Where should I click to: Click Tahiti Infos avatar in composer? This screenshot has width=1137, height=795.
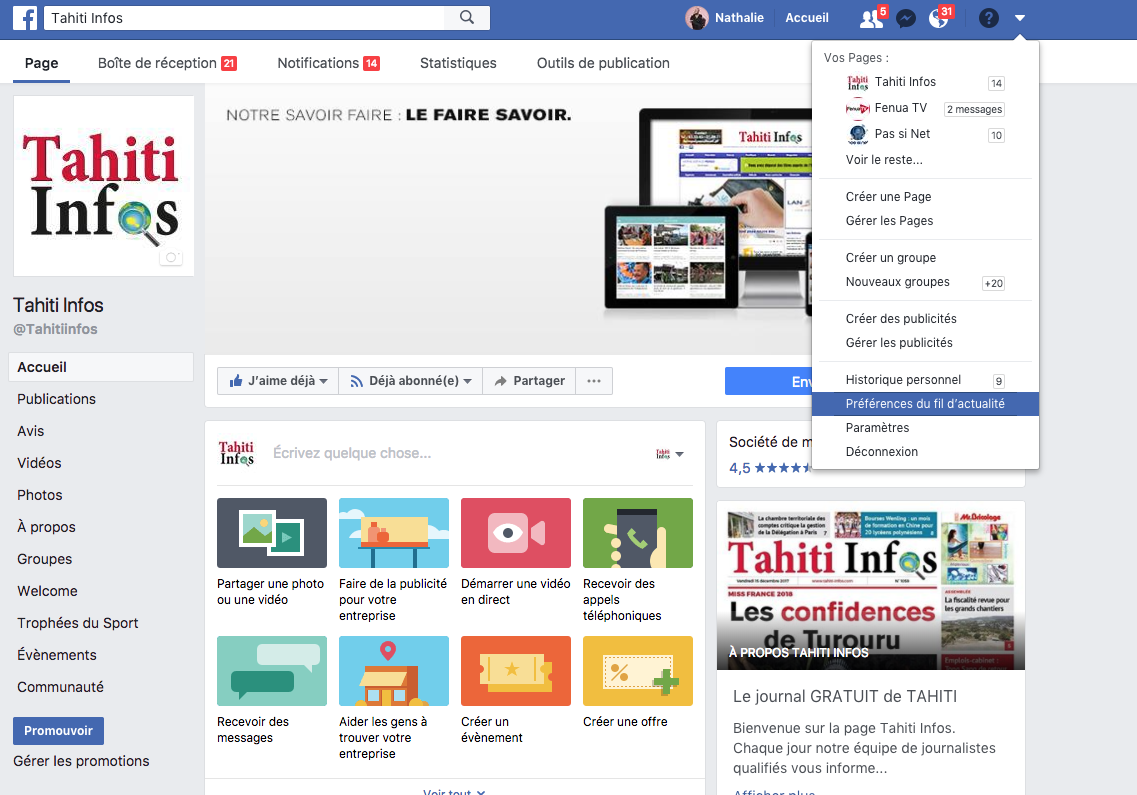[x=236, y=453]
